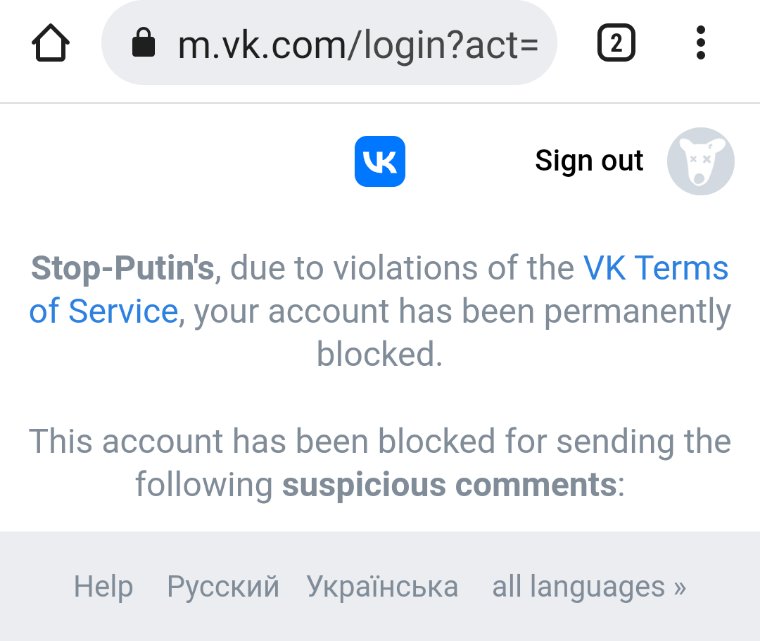
Task: Focus the m.vk.com/login address bar
Action: (x=329, y=43)
